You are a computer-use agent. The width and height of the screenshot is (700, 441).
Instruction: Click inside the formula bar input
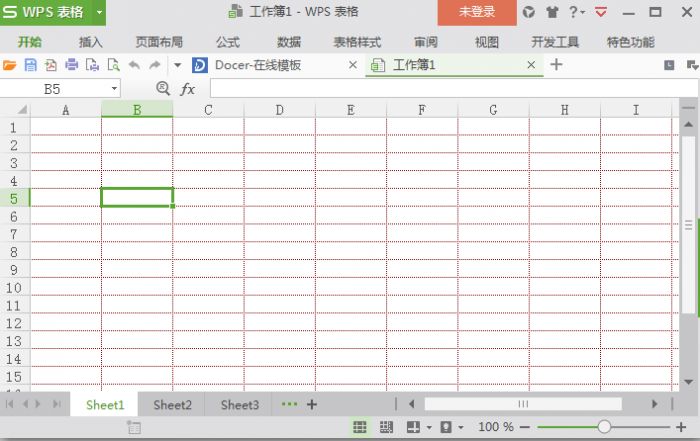point(454,88)
